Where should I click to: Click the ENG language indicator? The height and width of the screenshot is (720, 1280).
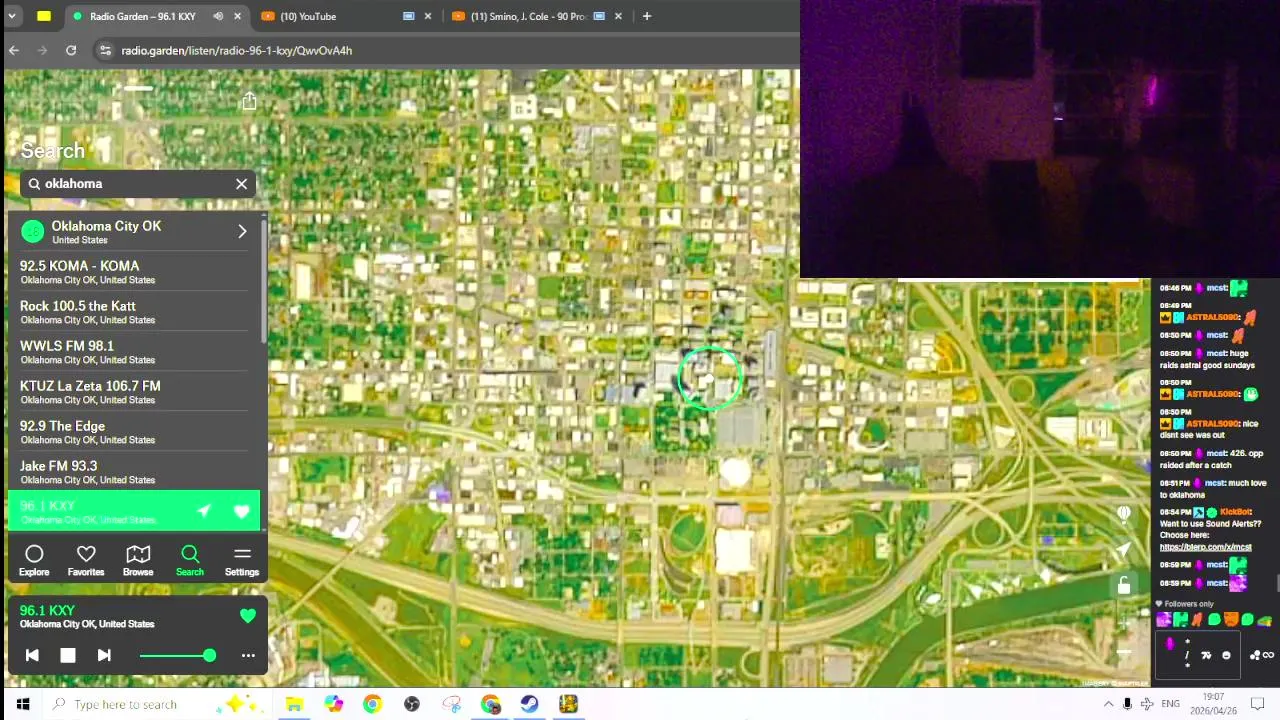pyautogui.click(x=1170, y=704)
